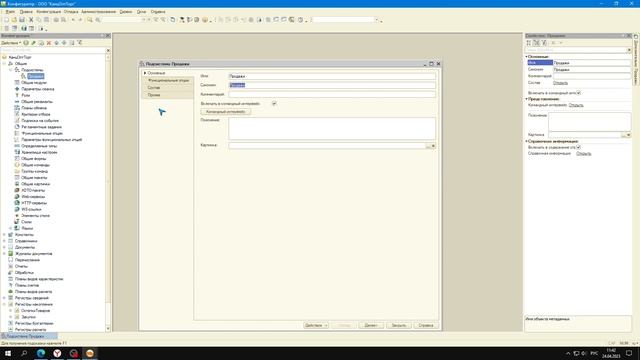
Task: Click the Закрыть button in dialog
Action: tap(398, 325)
